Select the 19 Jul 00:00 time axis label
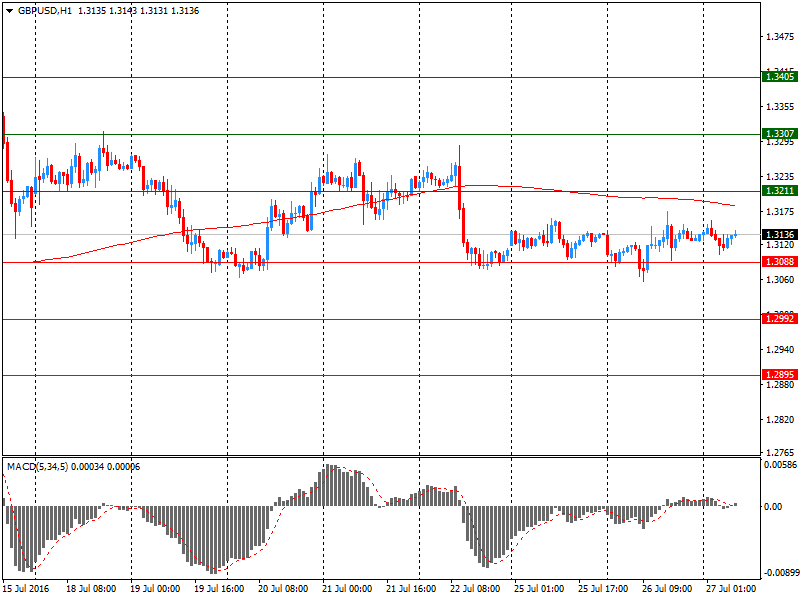The width and height of the screenshot is (800, 600). click(155, 589)
